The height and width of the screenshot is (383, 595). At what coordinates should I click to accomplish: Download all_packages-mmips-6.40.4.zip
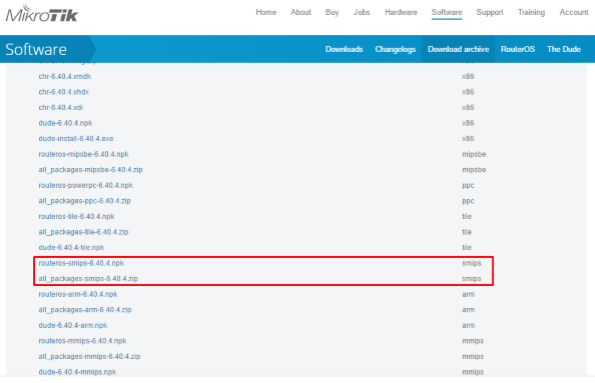[90, 356]
